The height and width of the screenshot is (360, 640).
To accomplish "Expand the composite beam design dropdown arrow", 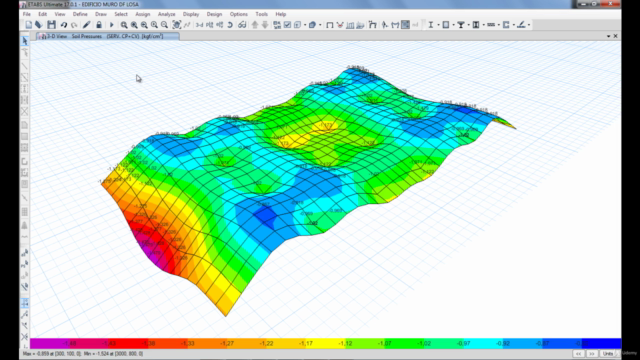I will click(468, 25).
